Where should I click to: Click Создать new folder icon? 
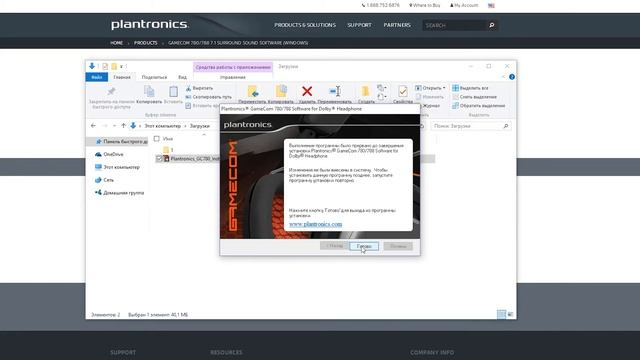[366, 91]
